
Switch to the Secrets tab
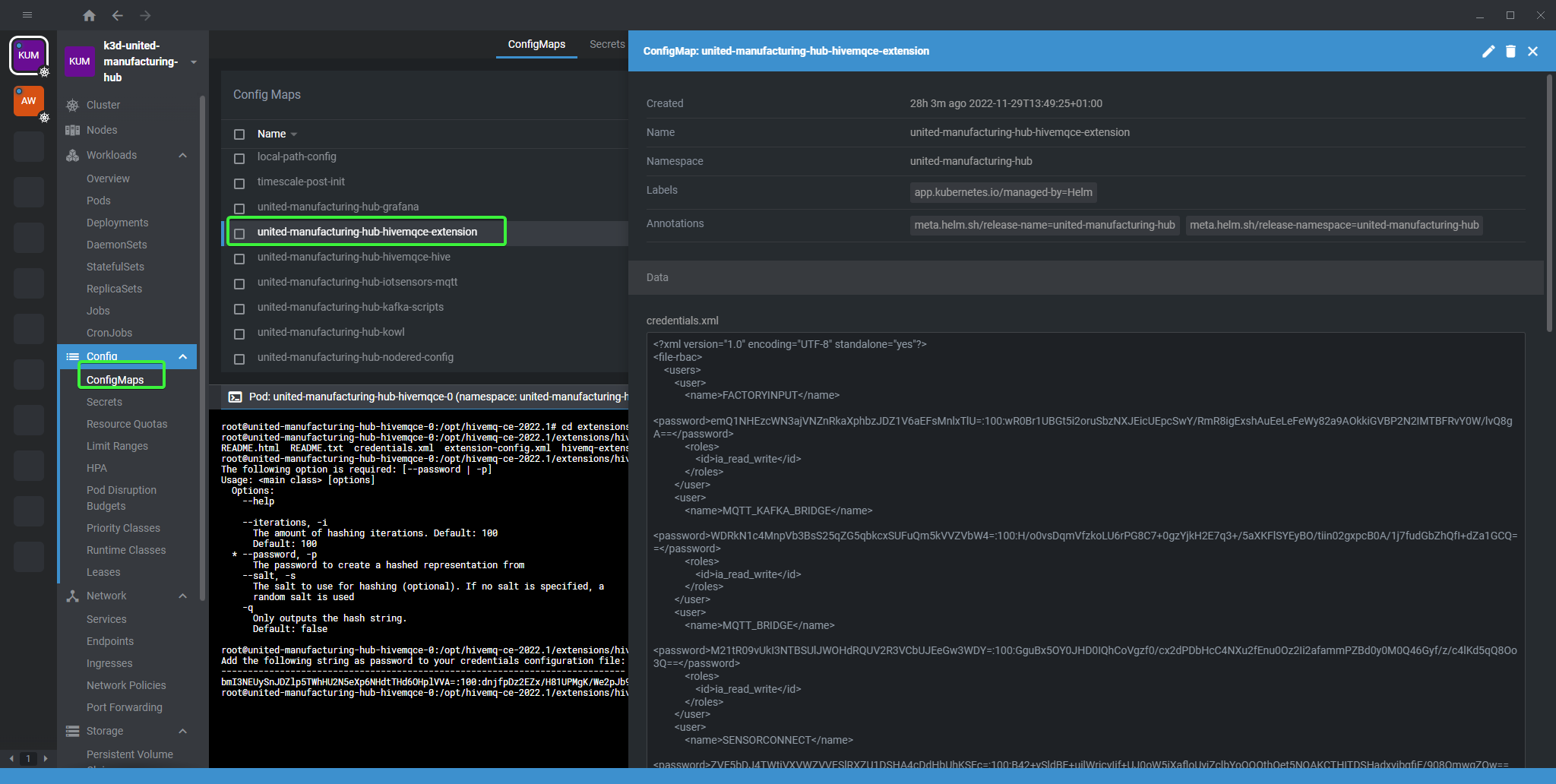(607, 44)
